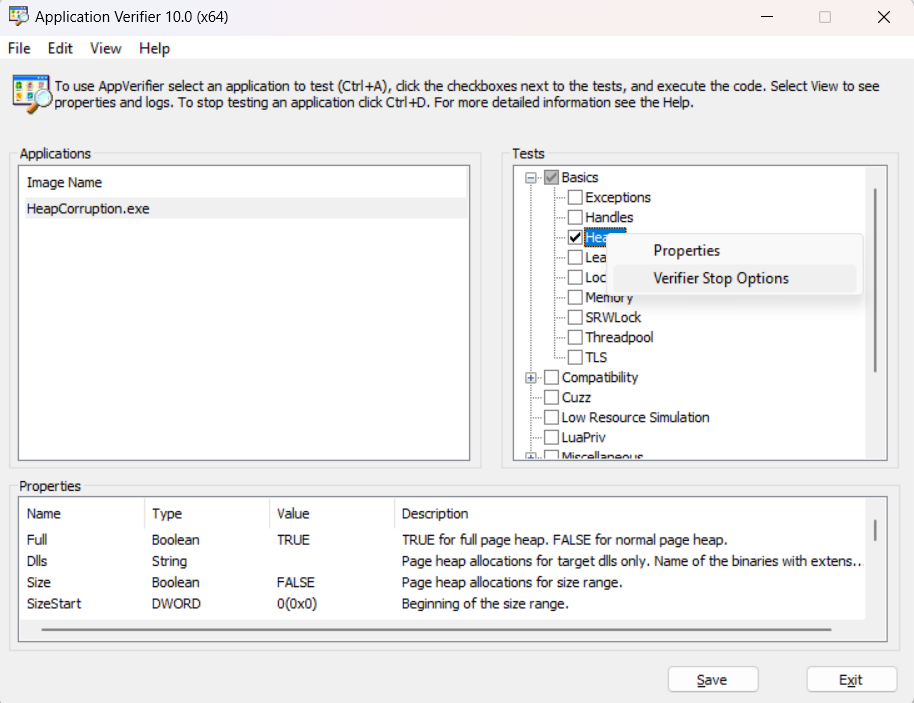Close the Application Verifier window

(x=884, y=17)
